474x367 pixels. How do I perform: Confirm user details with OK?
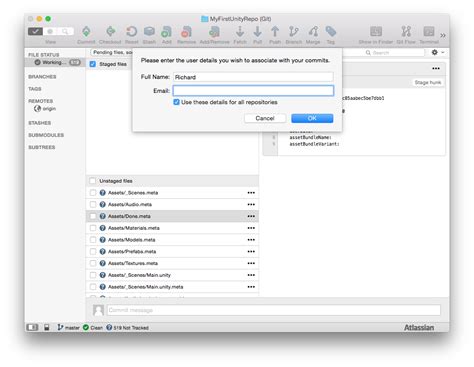[x=312, y=118]
